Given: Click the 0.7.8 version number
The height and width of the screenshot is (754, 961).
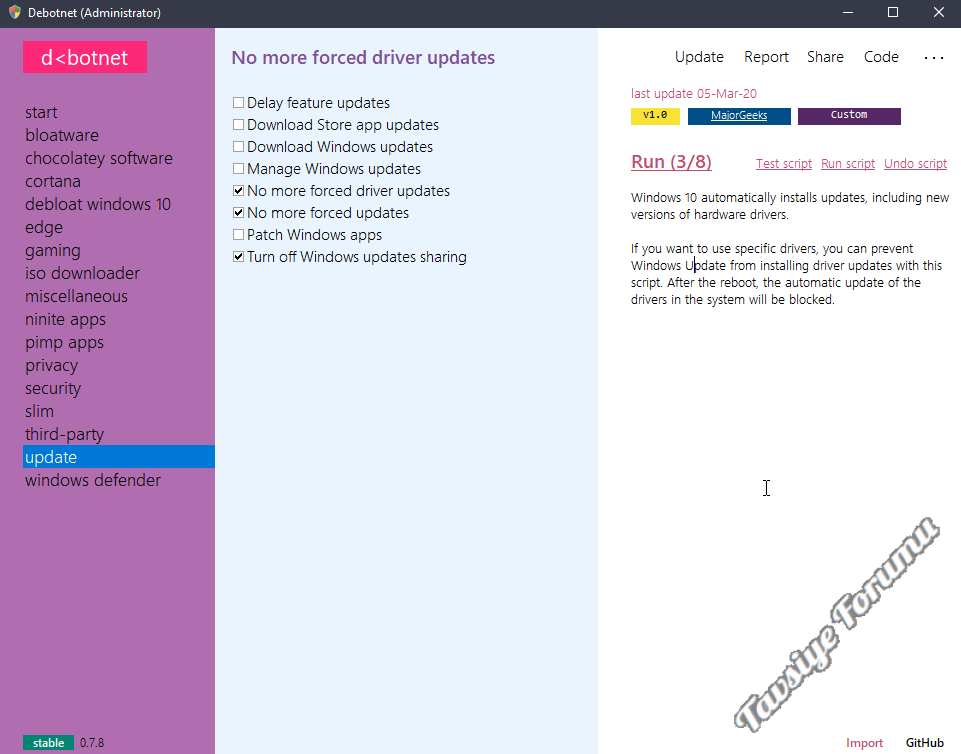Looking at the screenshot, I should tap(92, 743).
